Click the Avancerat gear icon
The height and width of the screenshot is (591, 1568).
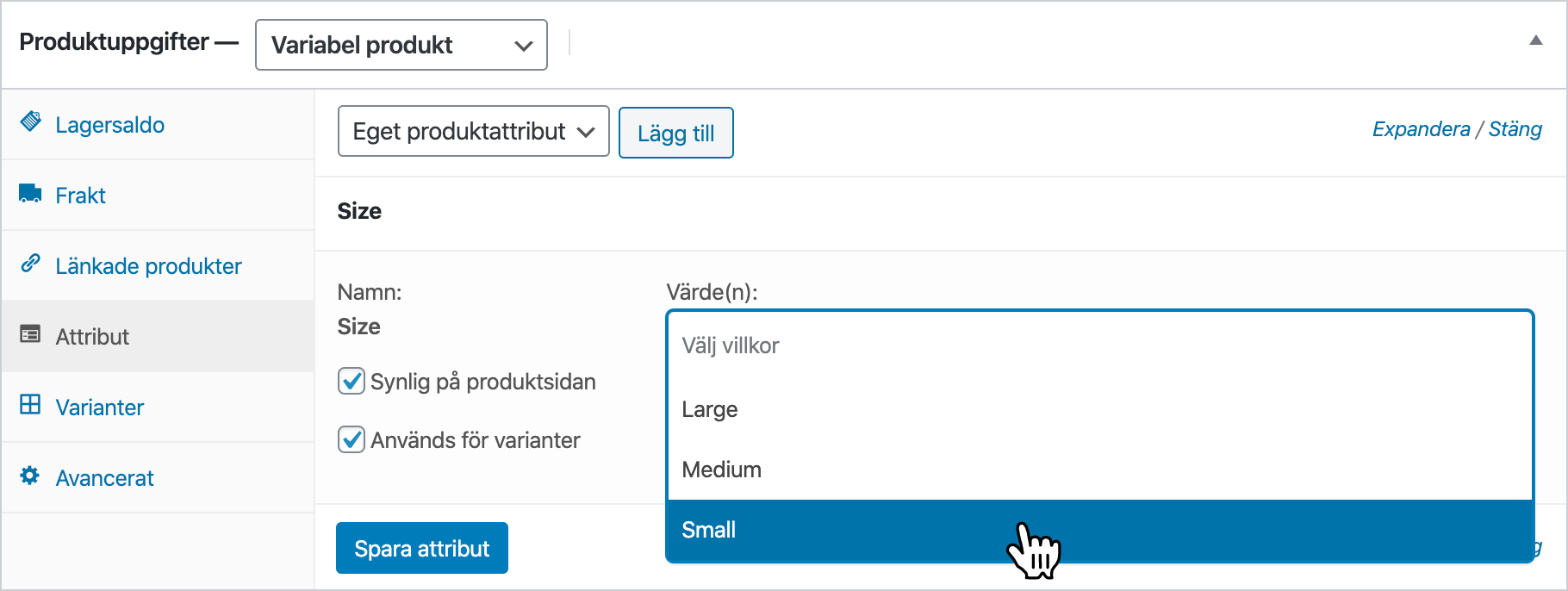point(30,476)
